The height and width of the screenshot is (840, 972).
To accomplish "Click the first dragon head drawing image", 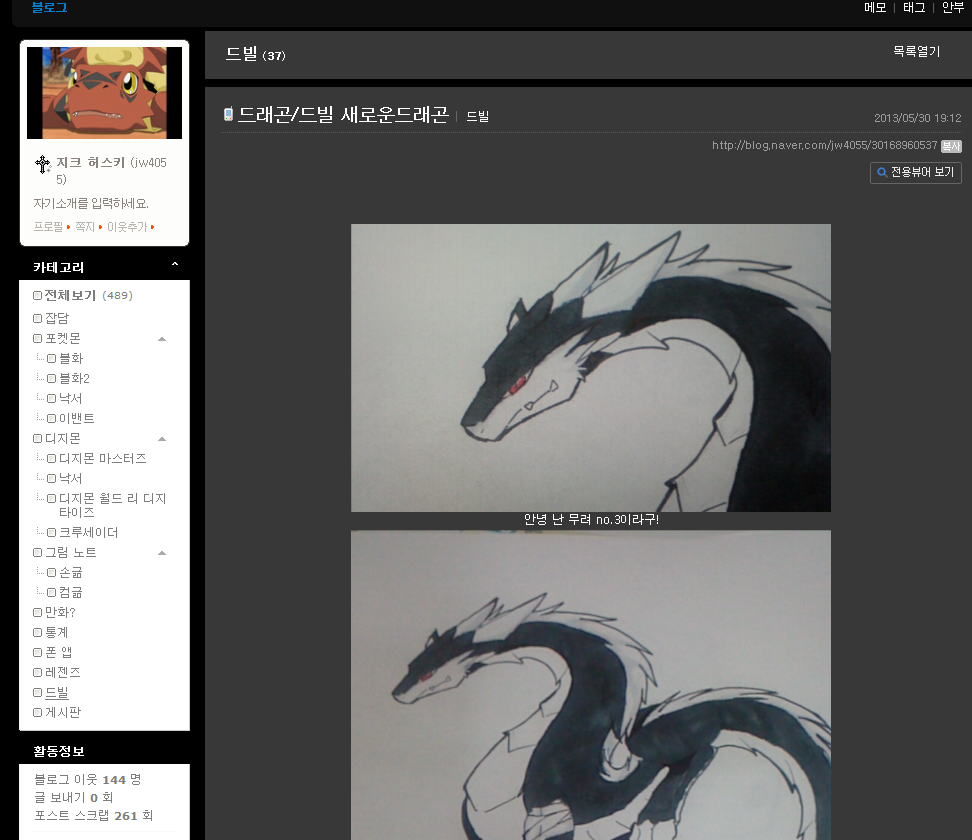I will (x=590, y=367).
